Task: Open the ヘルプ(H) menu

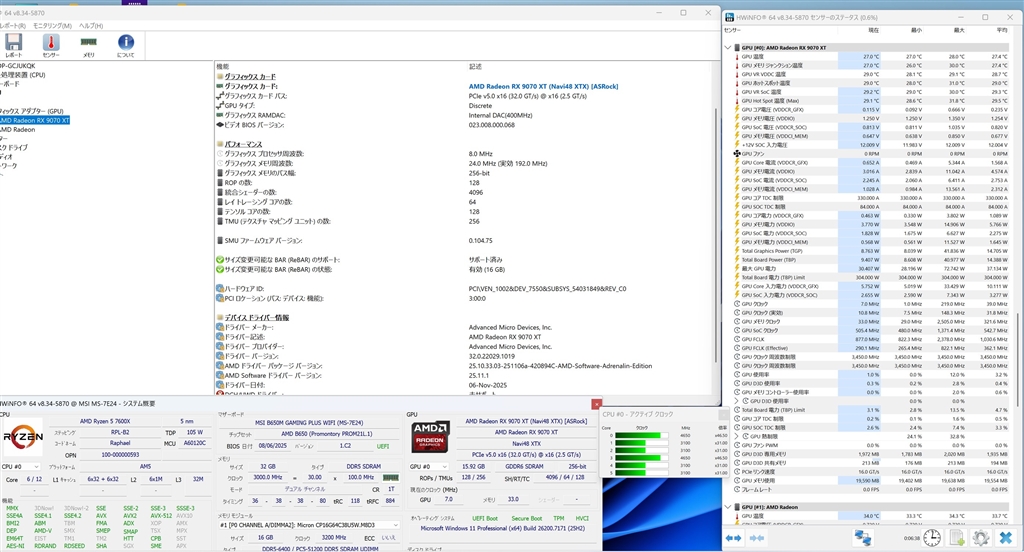Action: point(91,25)
